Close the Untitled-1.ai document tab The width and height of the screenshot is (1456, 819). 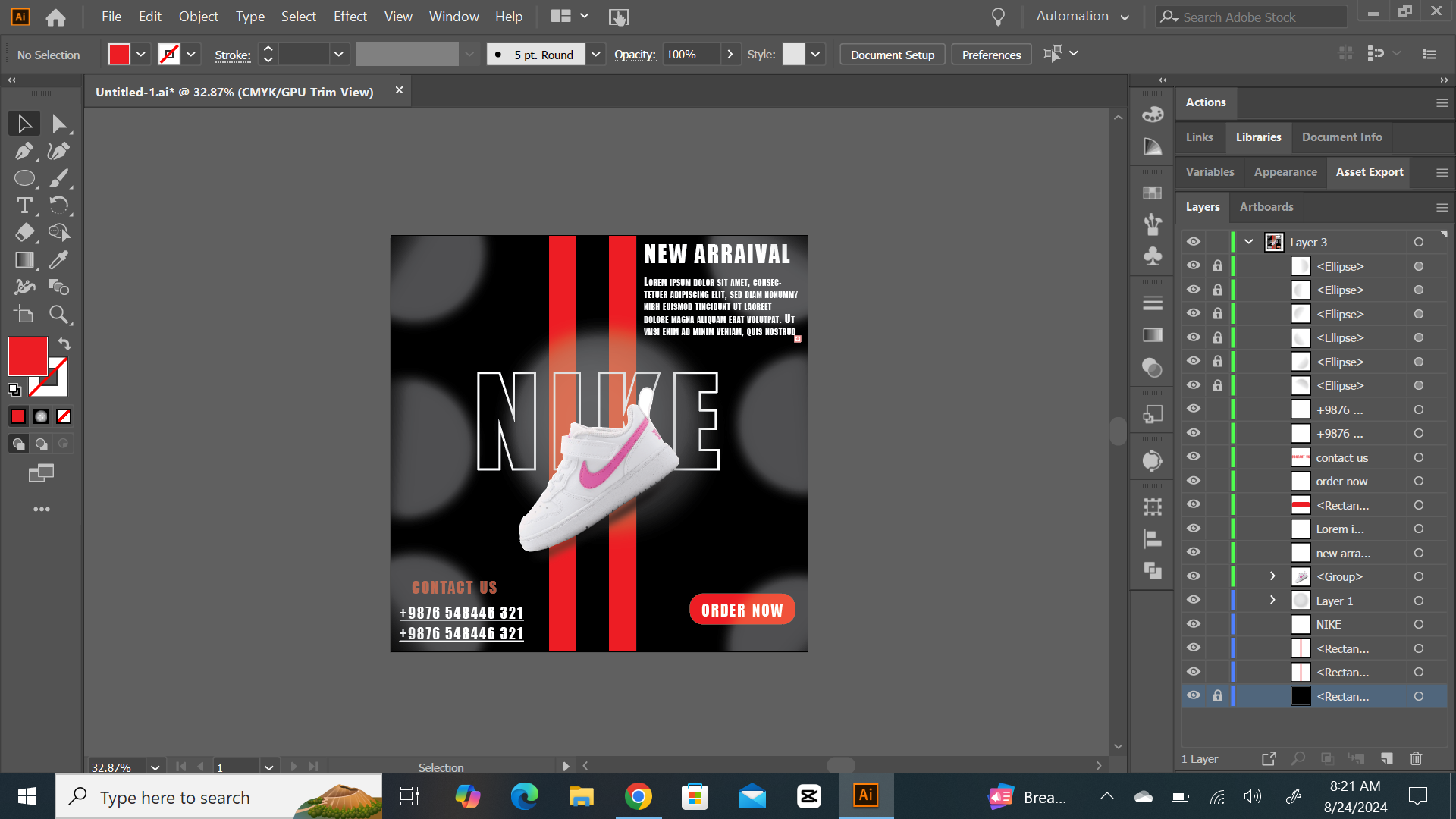click(x=399, y=90)
